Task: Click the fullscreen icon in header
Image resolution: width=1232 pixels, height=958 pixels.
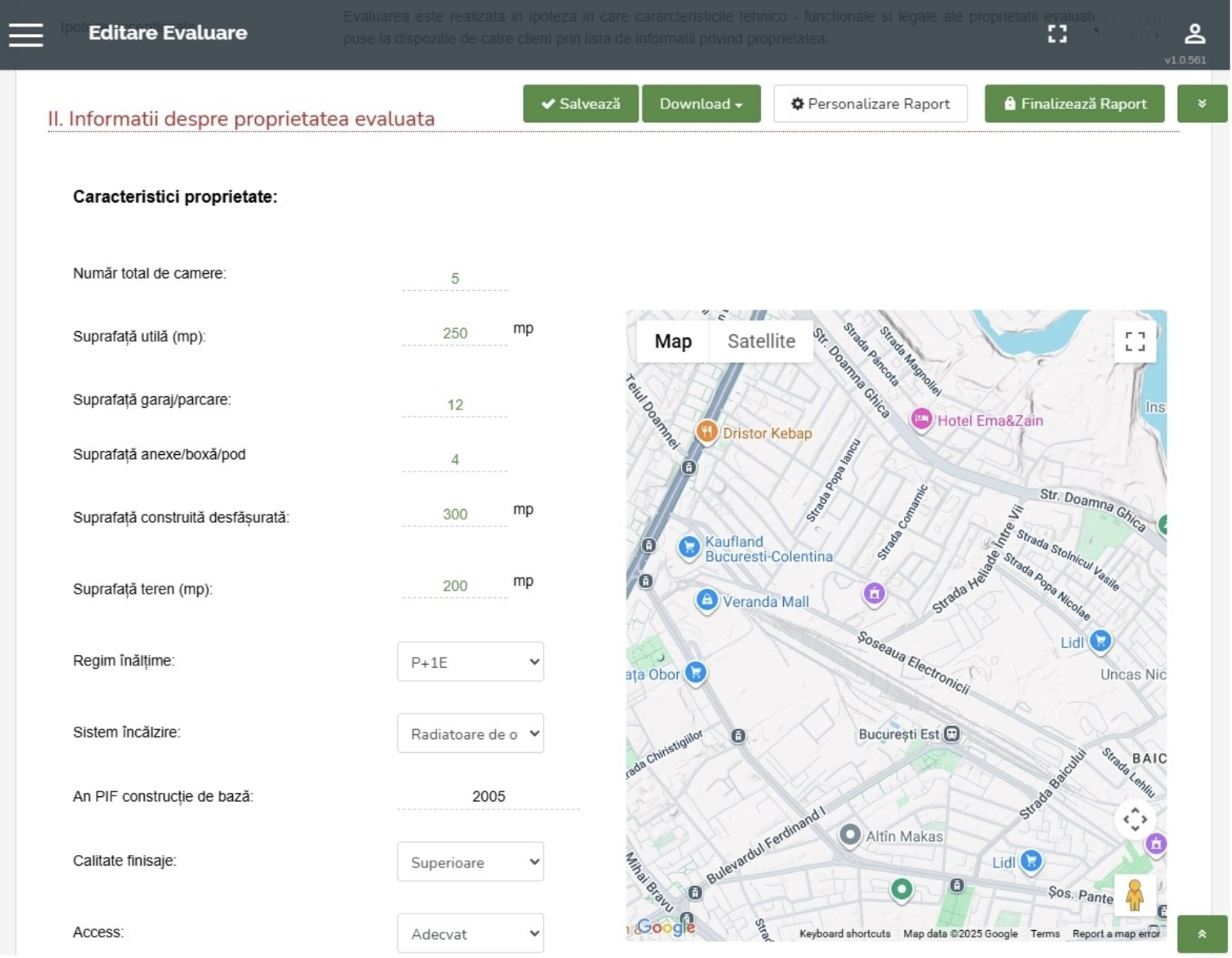Action: pyautogui.click(x=1057, y=33)
